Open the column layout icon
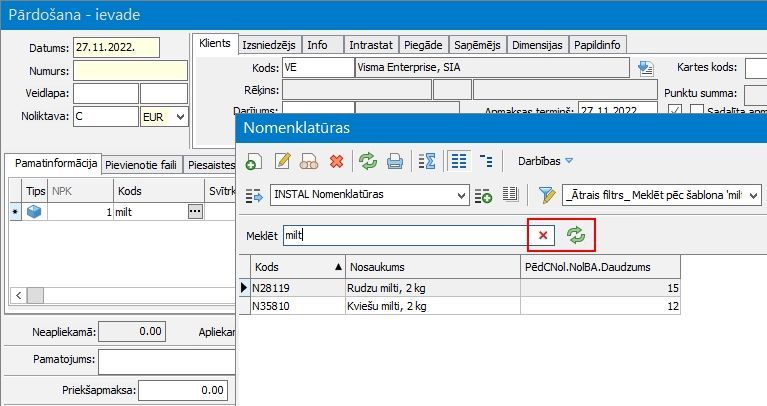767x406 pixels. [x=510, y=195]
